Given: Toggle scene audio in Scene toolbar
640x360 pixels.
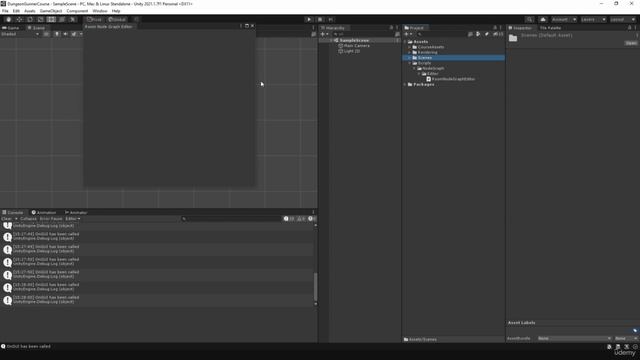Looking at the screenshot, I should pos(65,34).
